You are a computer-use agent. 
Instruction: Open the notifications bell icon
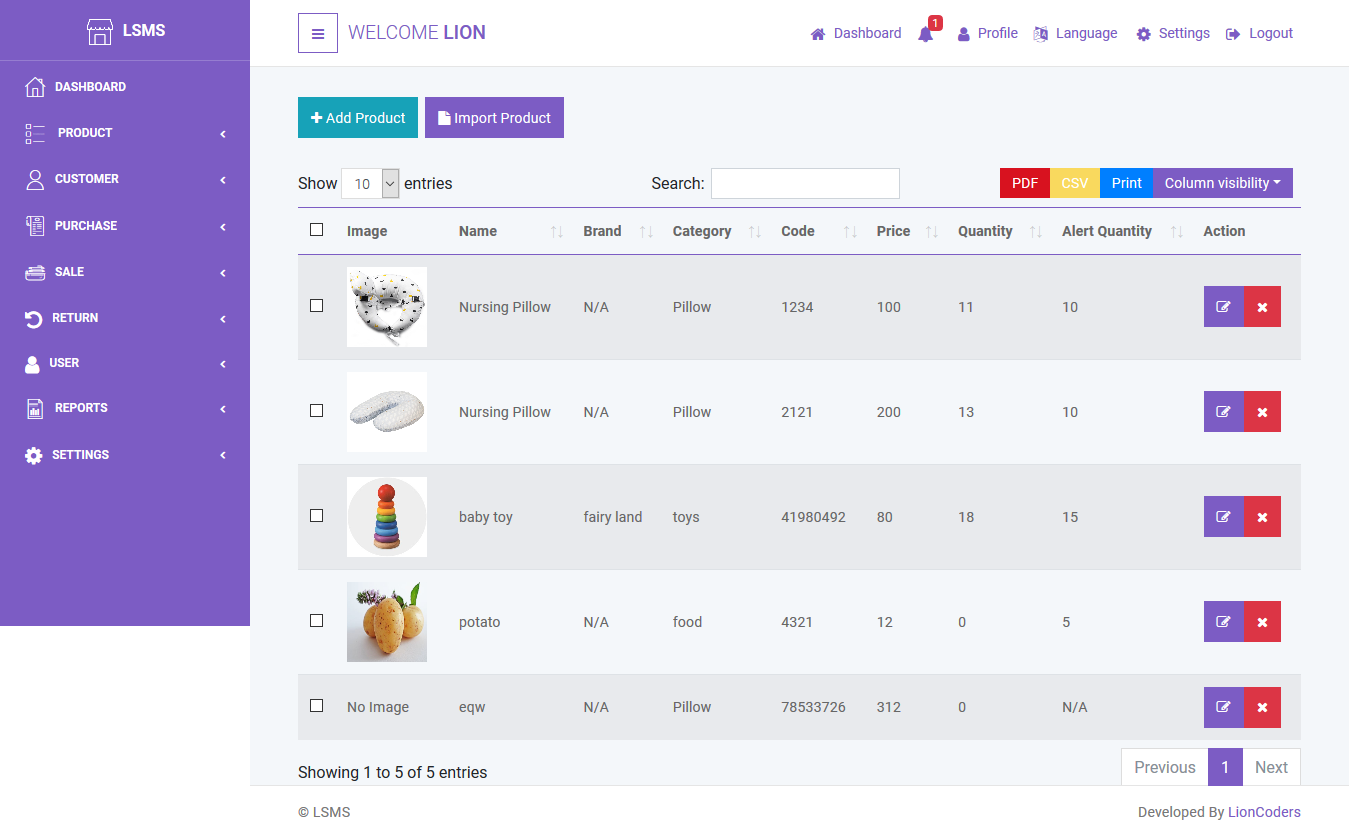[926, 34]
